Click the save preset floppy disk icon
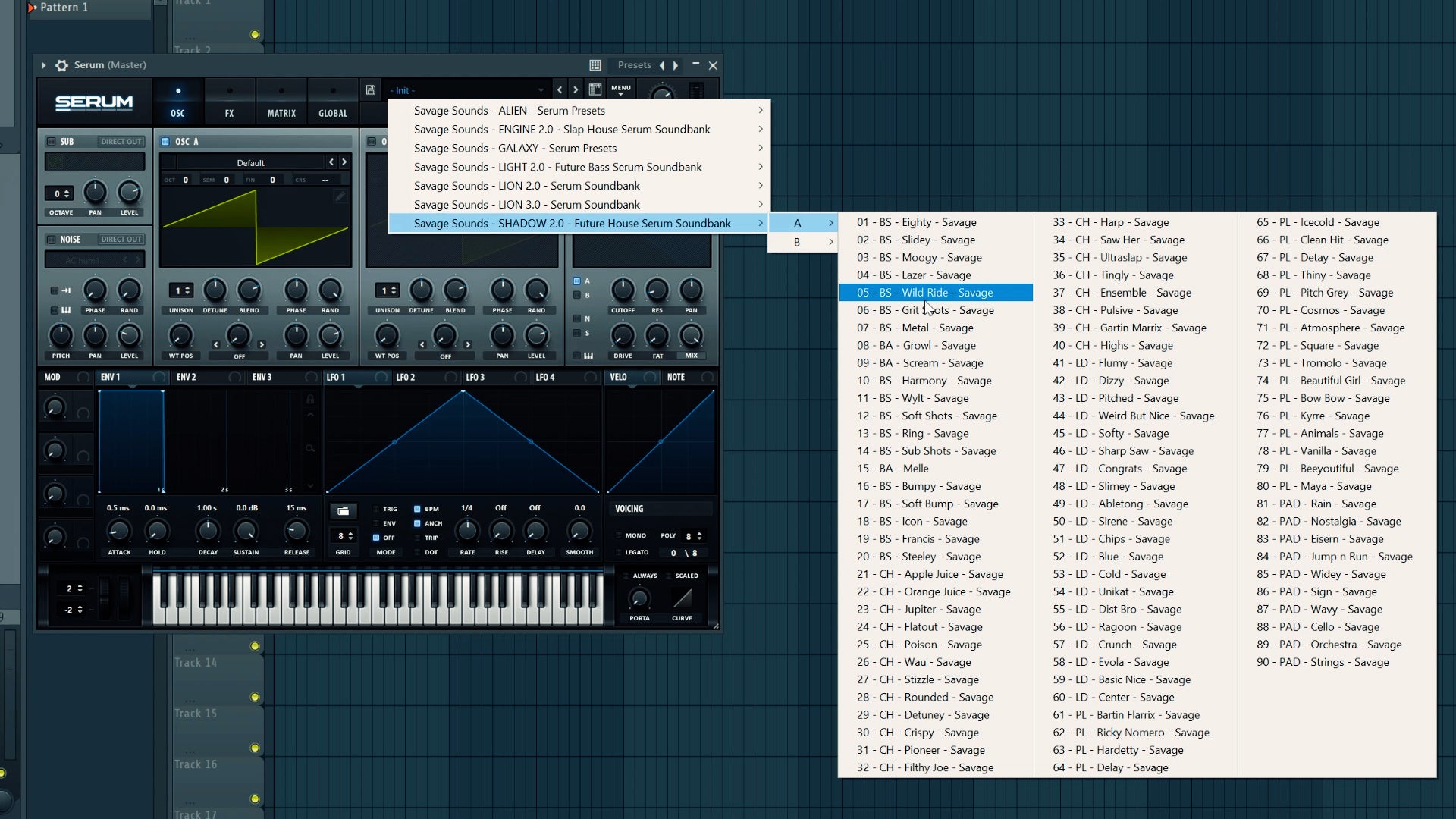The width and height of the screenshot is (1456, 819). tap(370, 89)
